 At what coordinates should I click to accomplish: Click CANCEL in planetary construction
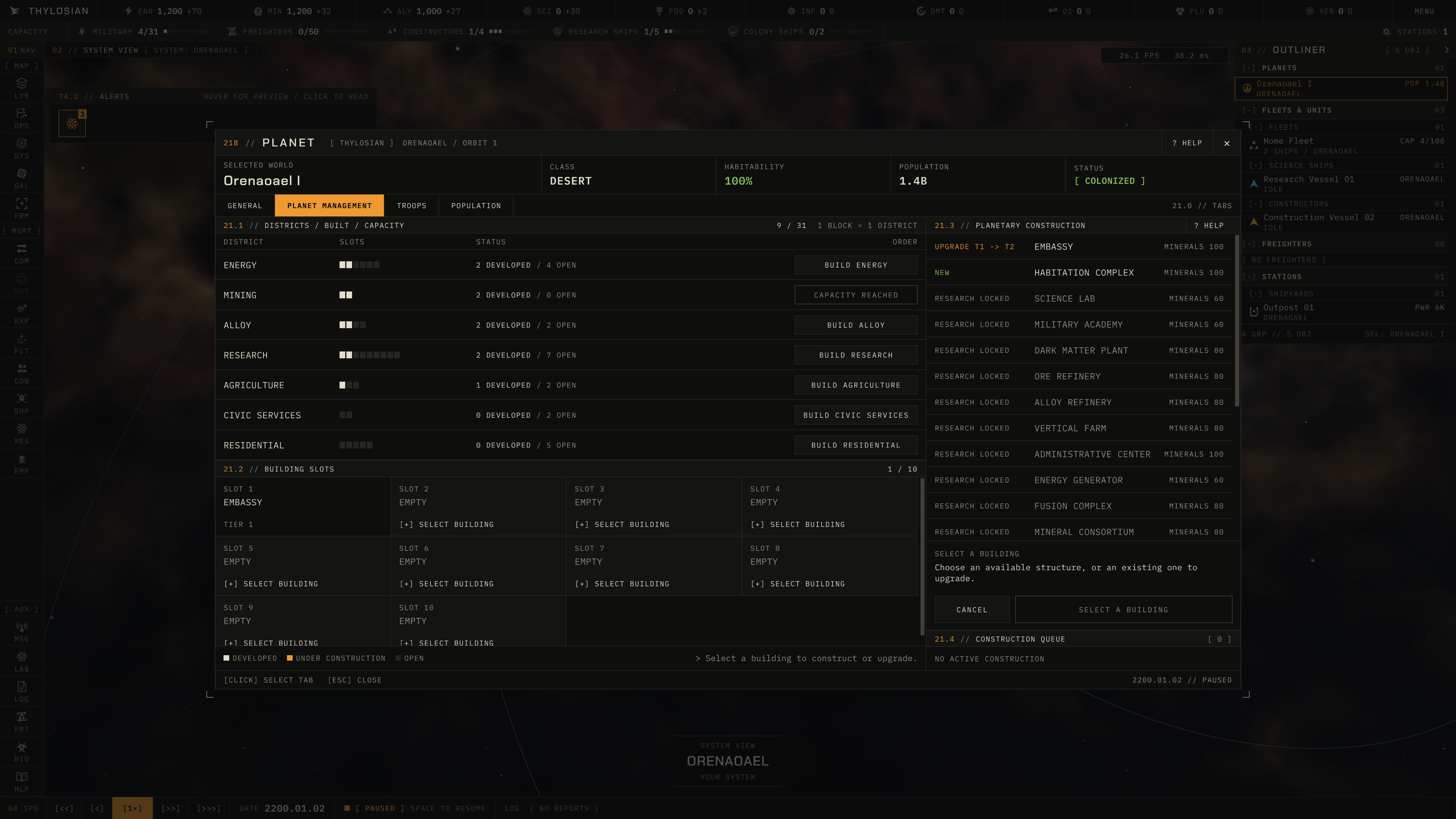pyautogui.click(x=972, y=609)
